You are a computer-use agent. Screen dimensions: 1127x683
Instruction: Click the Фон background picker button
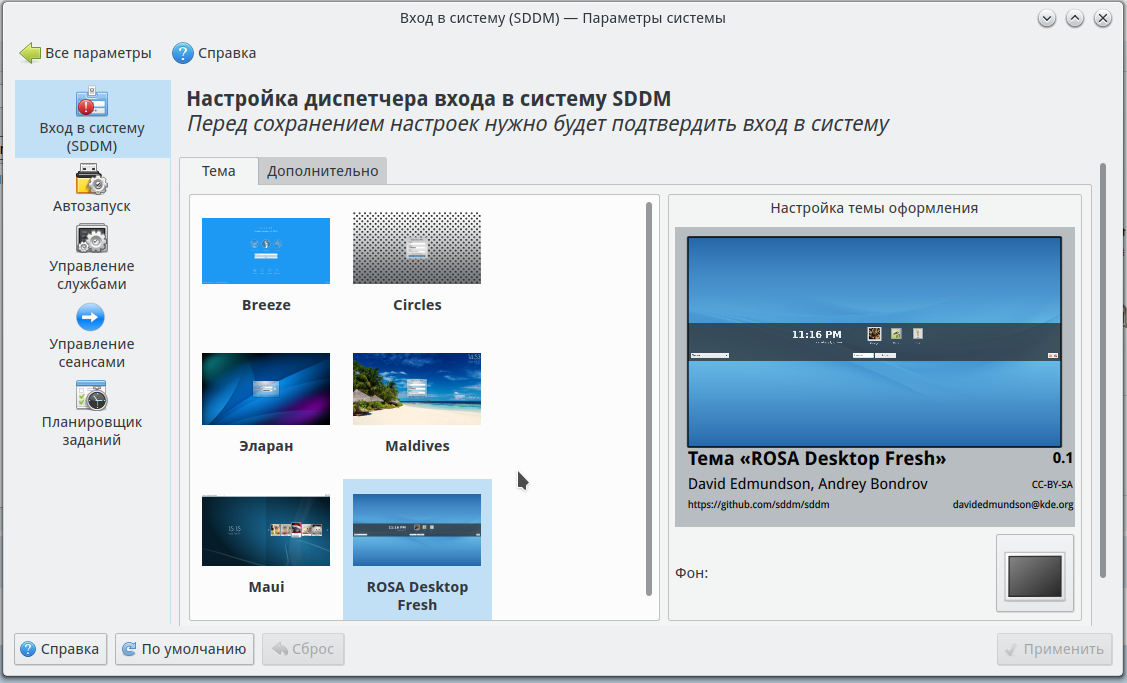tap(1034, 574)
